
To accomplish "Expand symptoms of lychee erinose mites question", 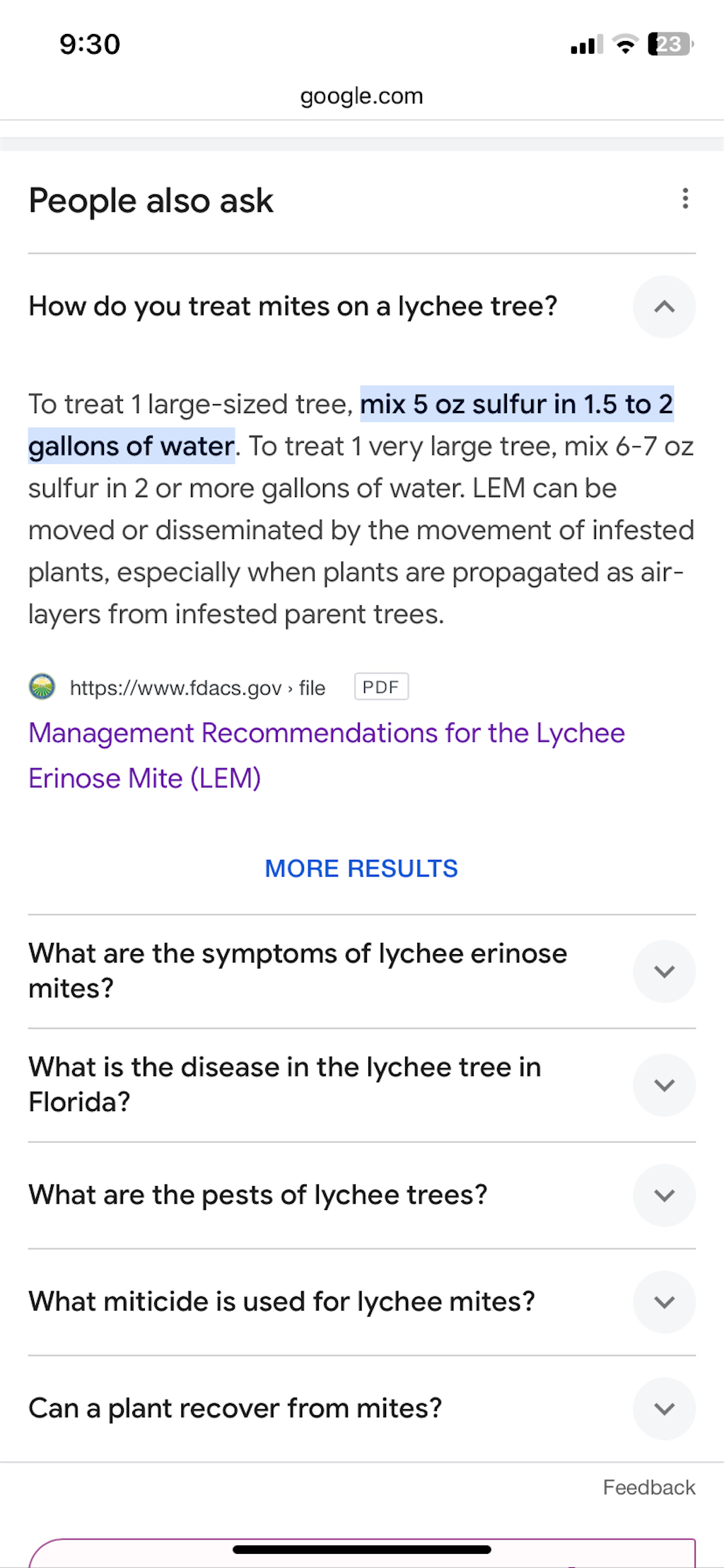I will (664, 971).
